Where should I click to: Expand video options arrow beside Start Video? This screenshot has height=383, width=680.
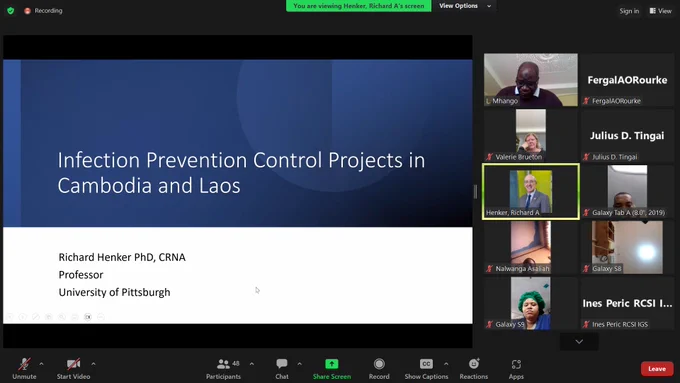coord(93,364)
